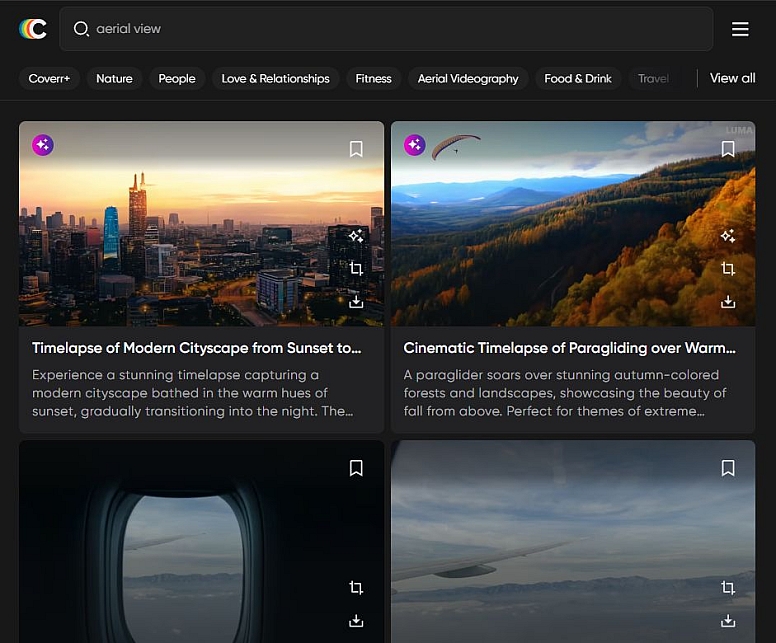Click the AI sparkle icon on cityscape video
This screenshot has height=643, width=776.
point(356,236)
